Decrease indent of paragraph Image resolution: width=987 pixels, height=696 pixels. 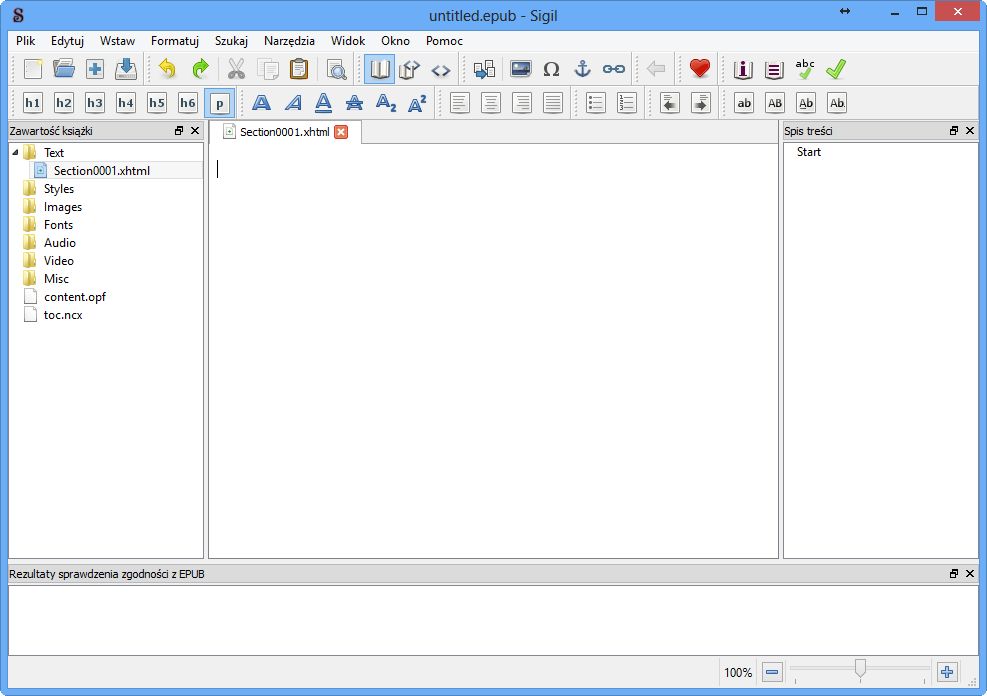click(670, 103)
